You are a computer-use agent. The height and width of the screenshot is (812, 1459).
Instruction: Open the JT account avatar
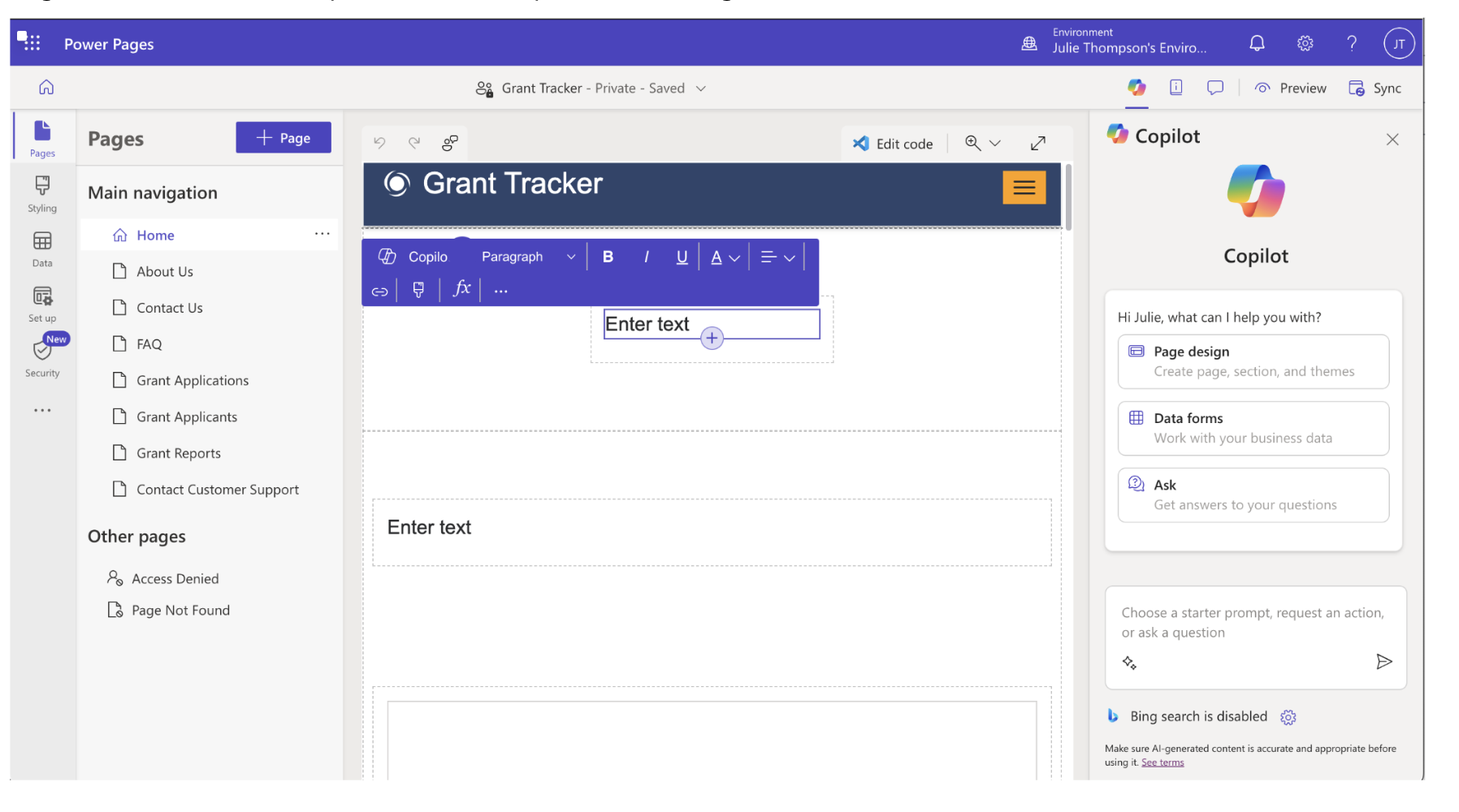click(x=1399, y=44)
